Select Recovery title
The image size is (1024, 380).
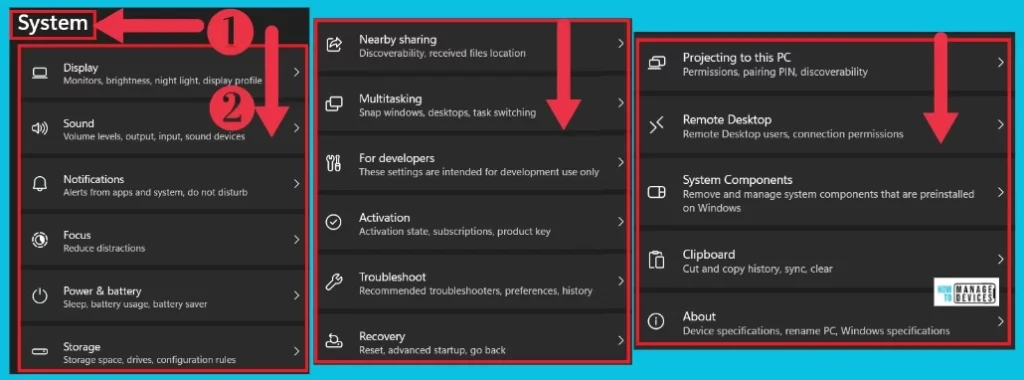tap(381, 337)
